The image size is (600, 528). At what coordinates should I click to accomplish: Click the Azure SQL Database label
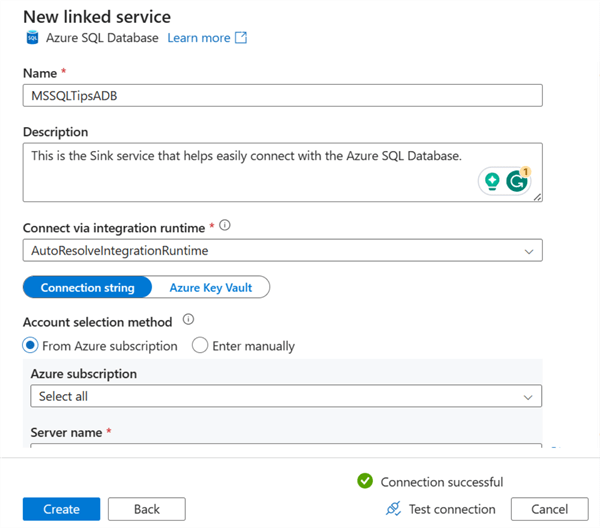tap(102, 38)
